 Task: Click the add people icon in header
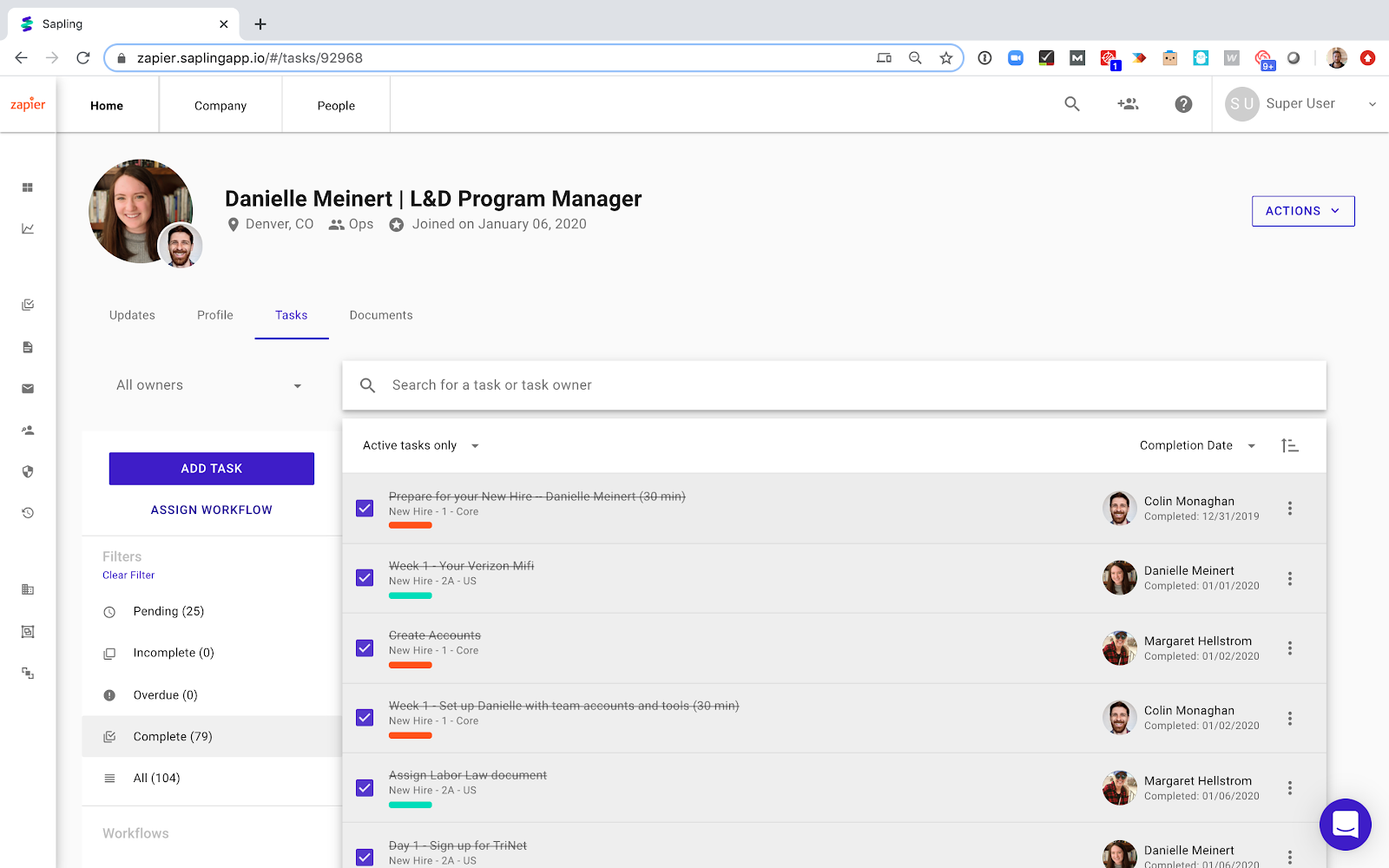pos(1128,104)
